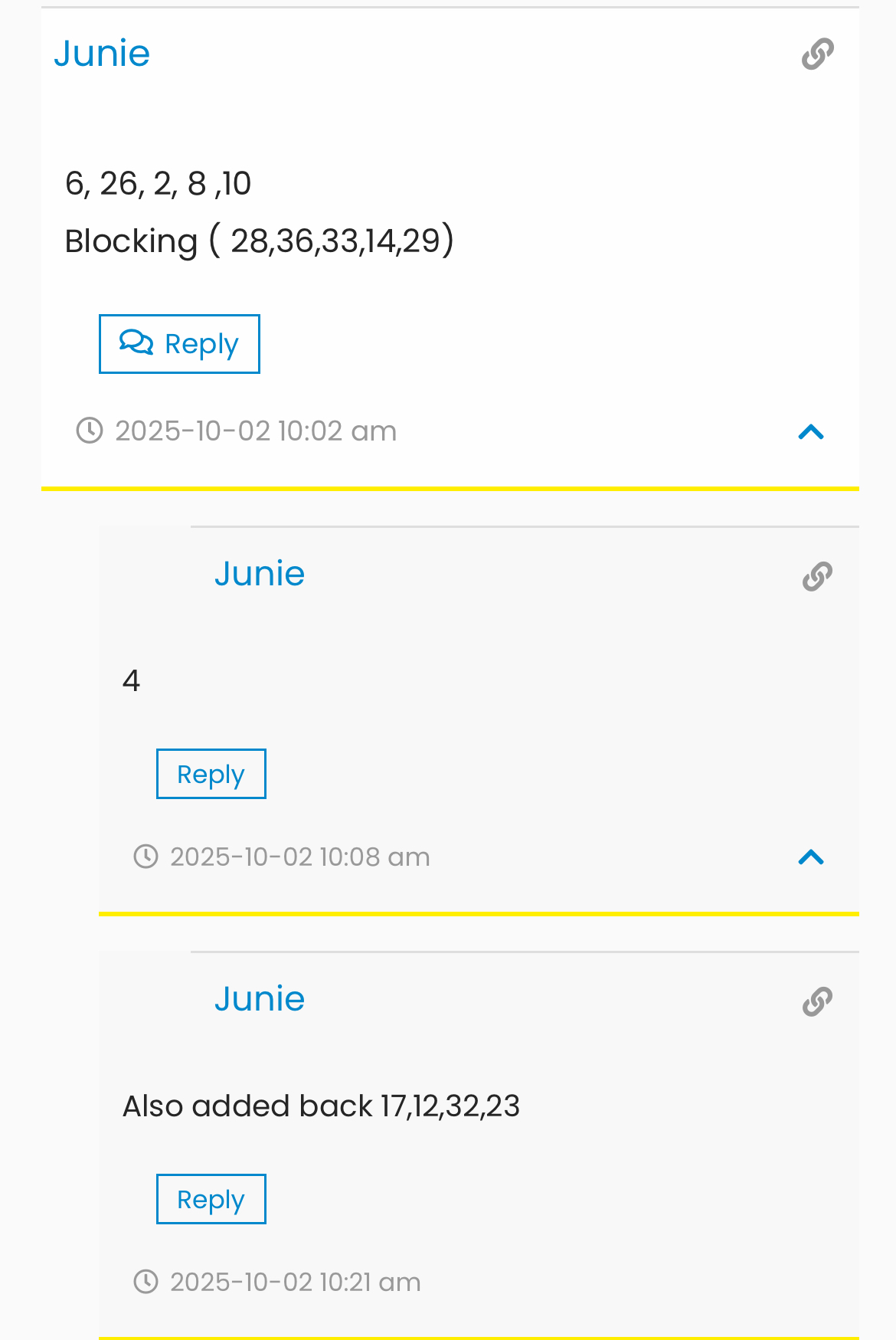This screenshot has height=1340, width=896.
Task: Click the "Also added back 17,12,32,23" text
Action: pyautogui.click(x=322, y=1106)
